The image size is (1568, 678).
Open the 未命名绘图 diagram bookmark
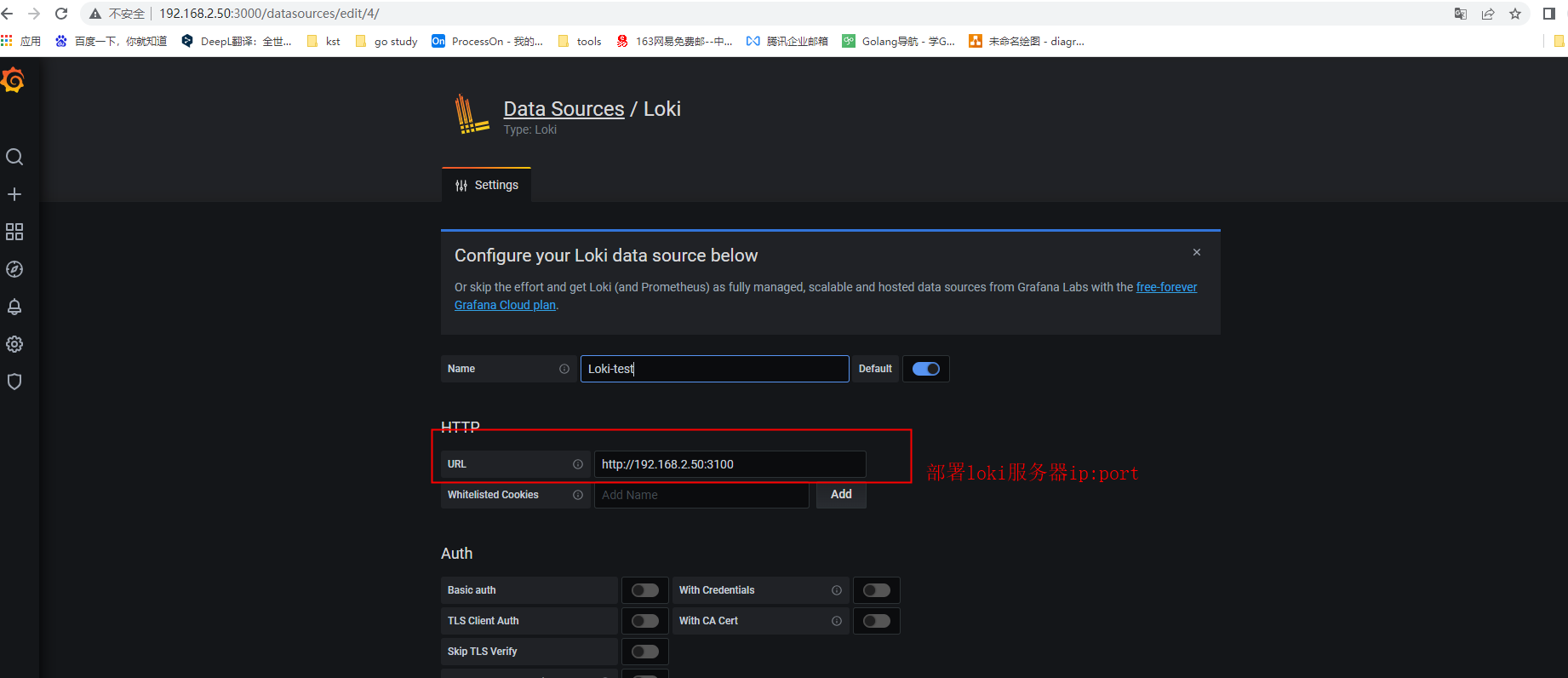click(1027, 41)
